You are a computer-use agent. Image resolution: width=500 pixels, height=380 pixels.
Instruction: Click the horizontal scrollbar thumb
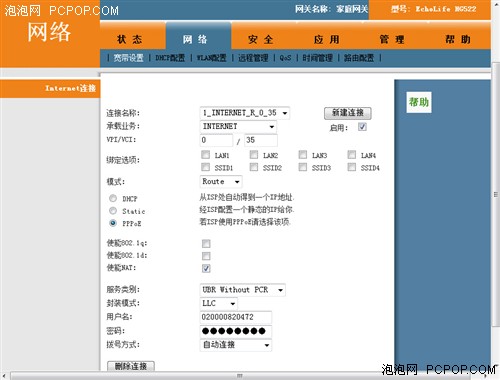(x=240, y=376)
